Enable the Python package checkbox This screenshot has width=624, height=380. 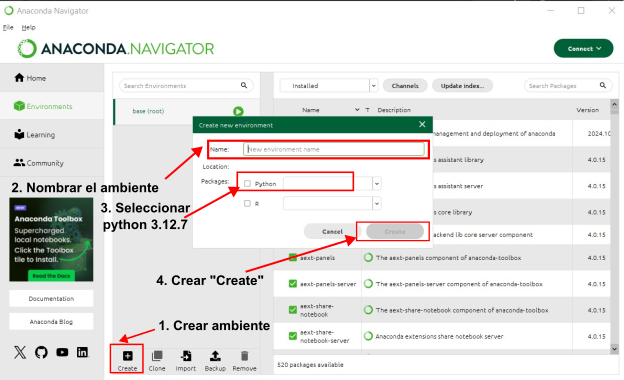247,183
